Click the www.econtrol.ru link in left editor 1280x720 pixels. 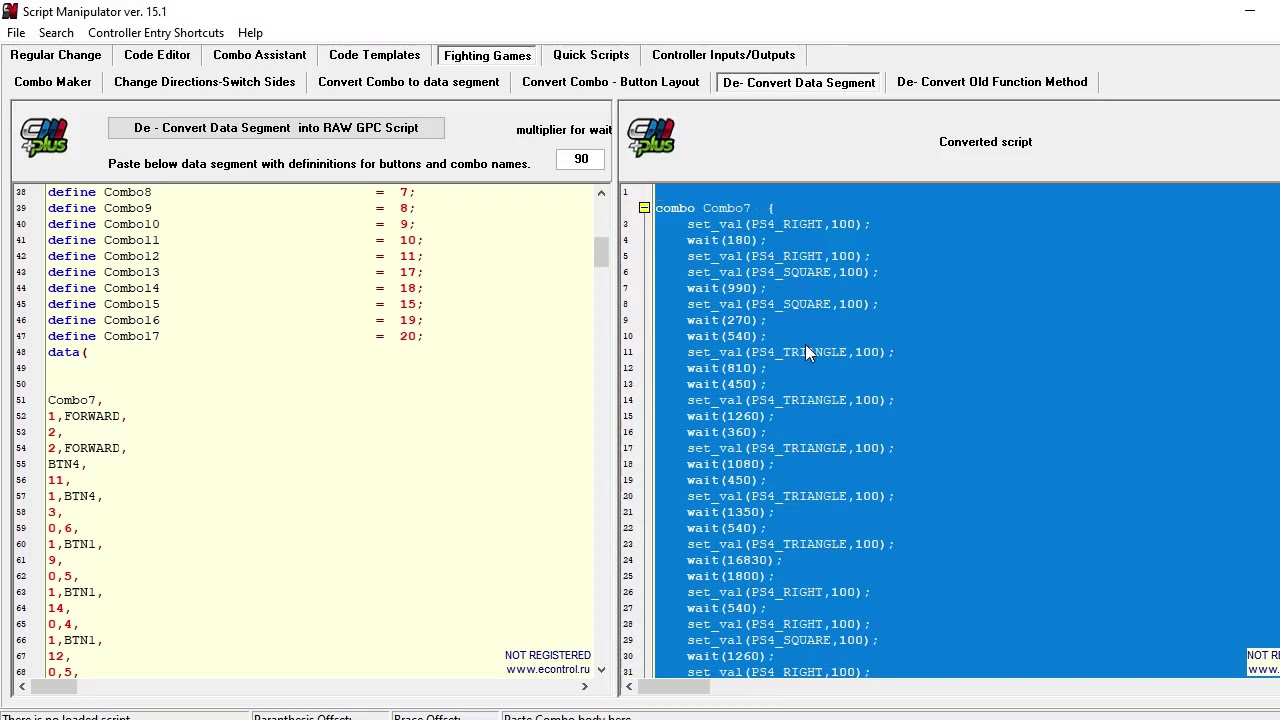[x=548, y=670]
